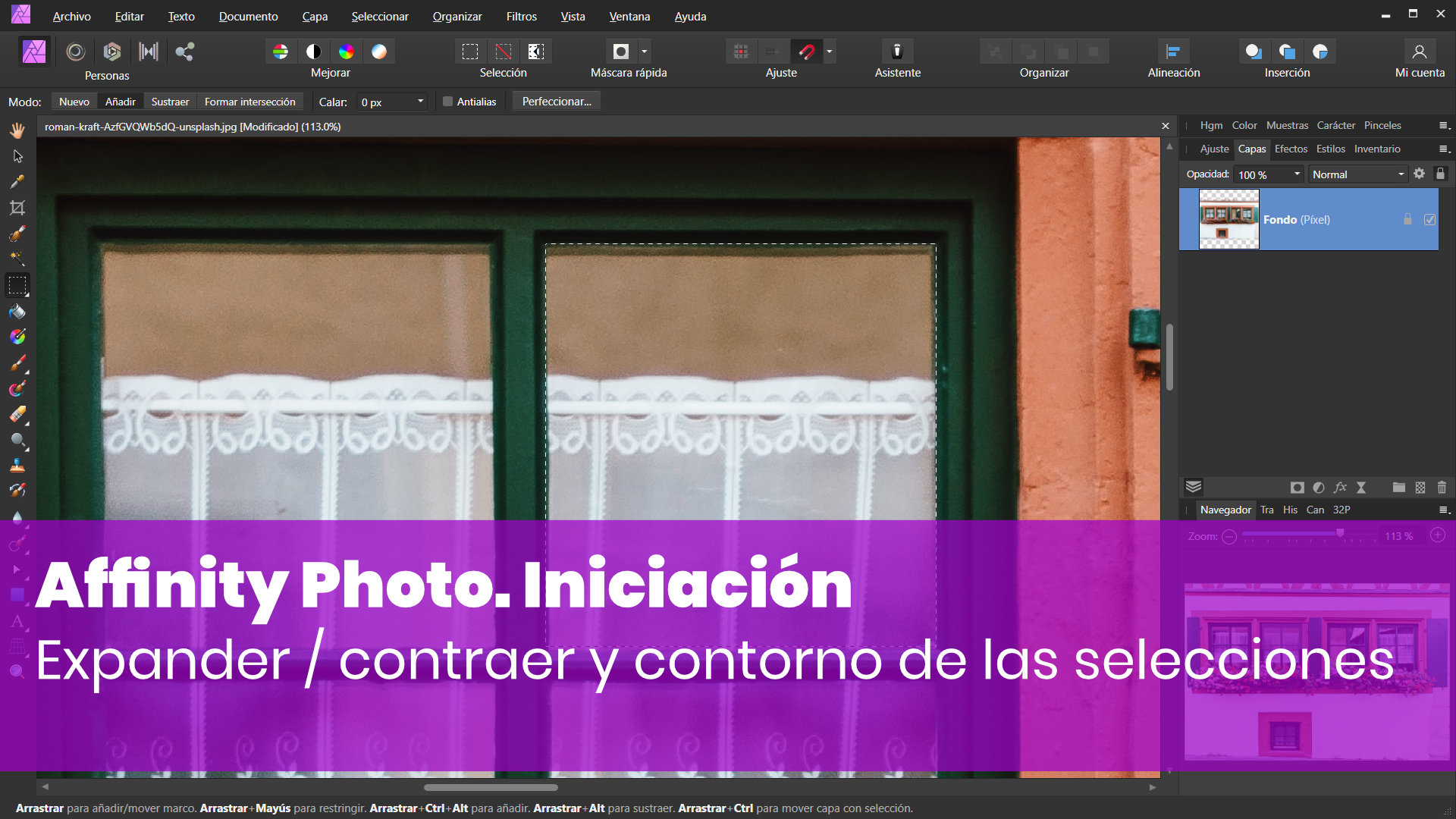Screen dimensions: 1456x819
Task: Select the Crop tool
Action: click(x=17, y=208)
